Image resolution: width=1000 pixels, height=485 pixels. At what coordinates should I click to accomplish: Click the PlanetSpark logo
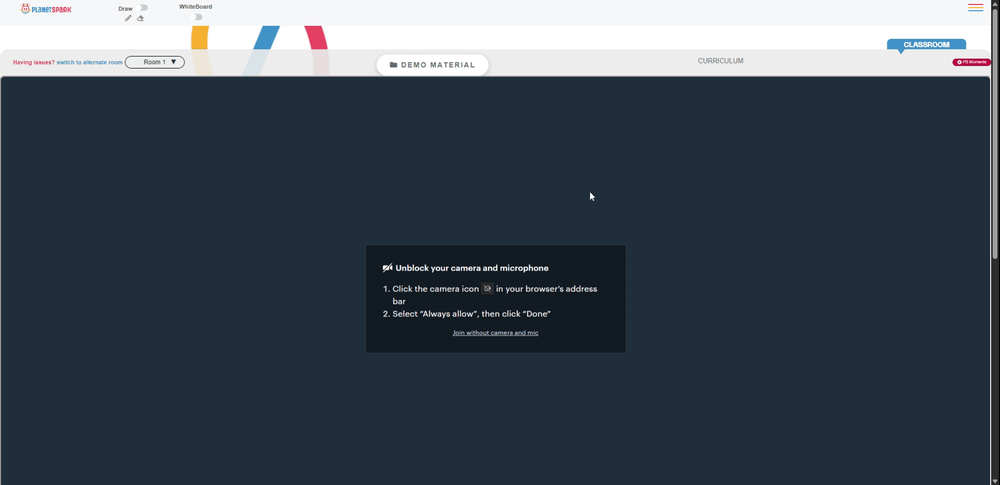pyautogui.click(x=46, y=9)
